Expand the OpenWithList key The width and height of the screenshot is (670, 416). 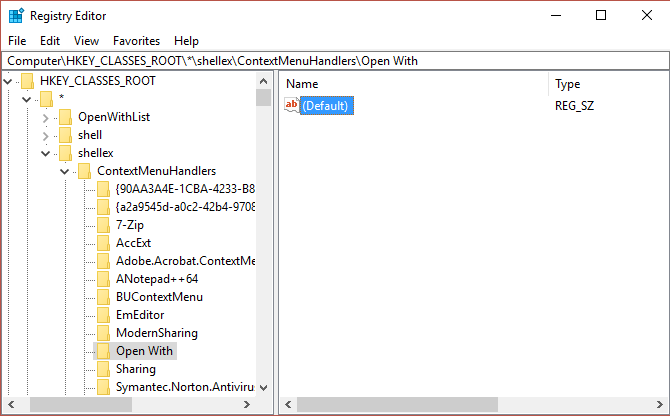(46, 117)
